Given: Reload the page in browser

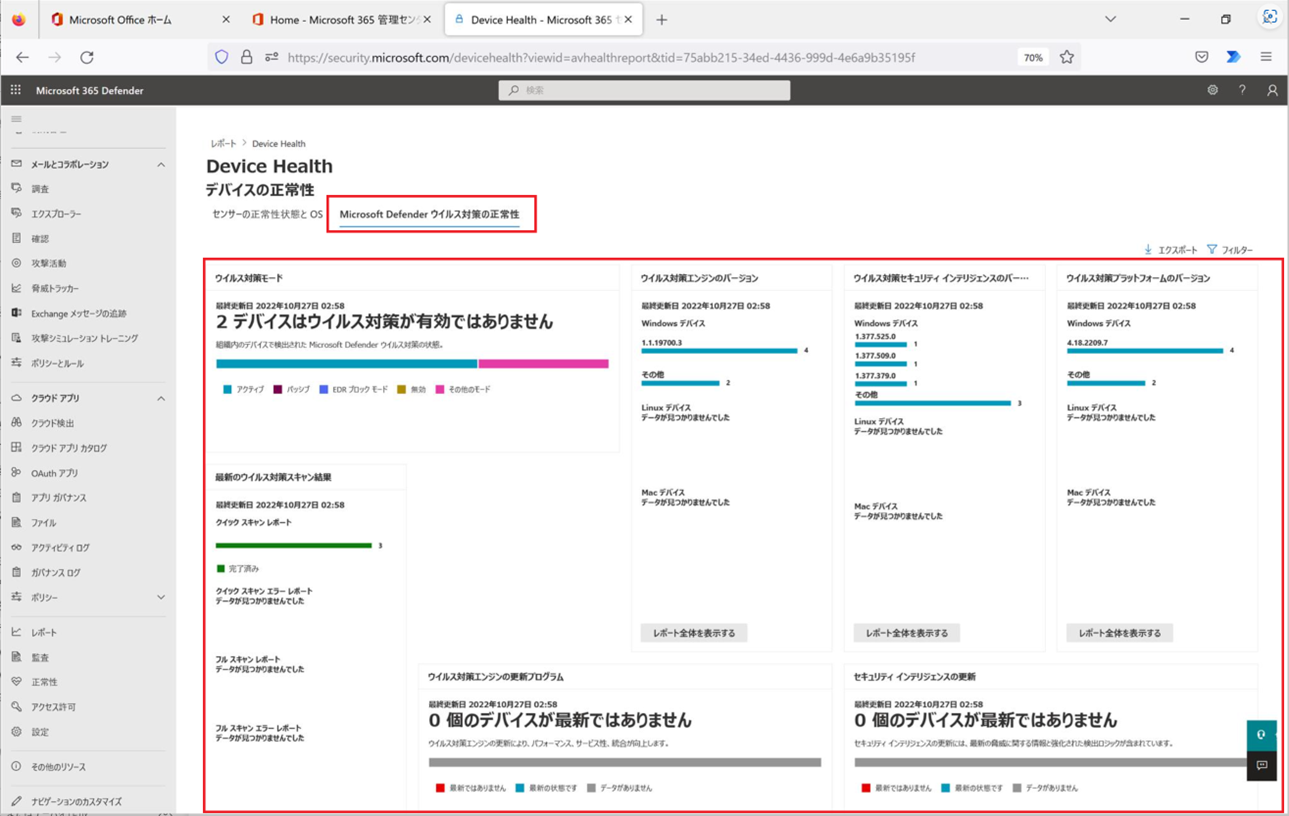Looking at the screenshot, I should tap(87, 57).
